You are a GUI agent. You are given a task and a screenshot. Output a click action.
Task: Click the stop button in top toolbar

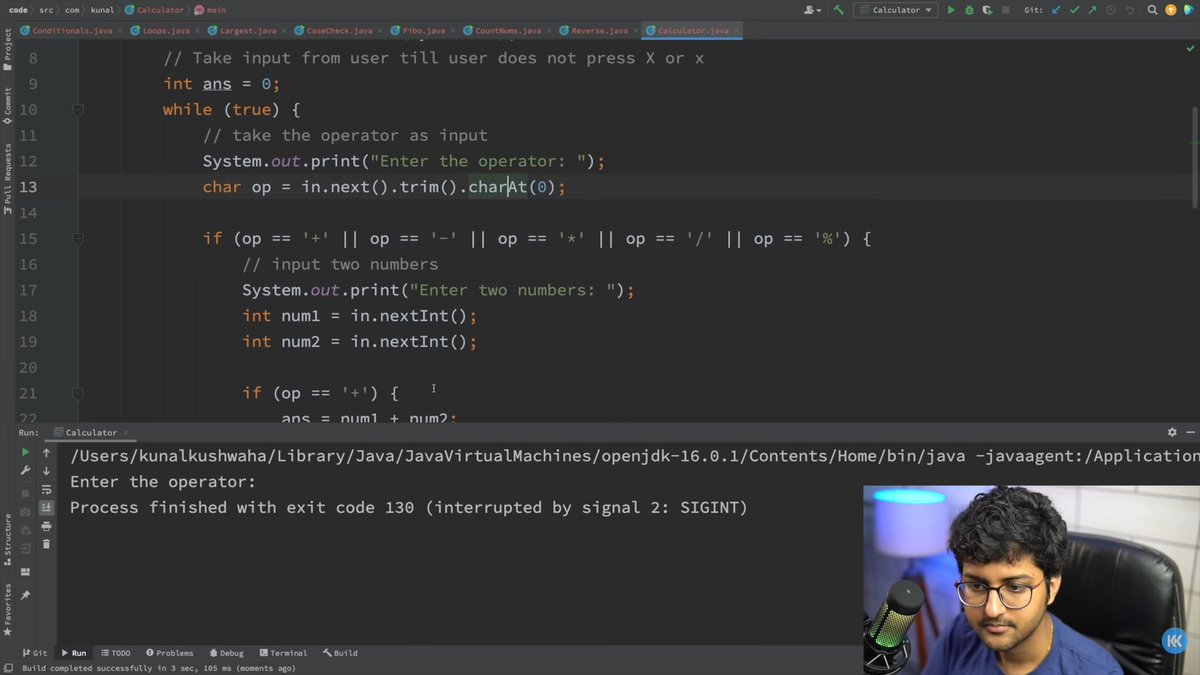pos(1005,10)
